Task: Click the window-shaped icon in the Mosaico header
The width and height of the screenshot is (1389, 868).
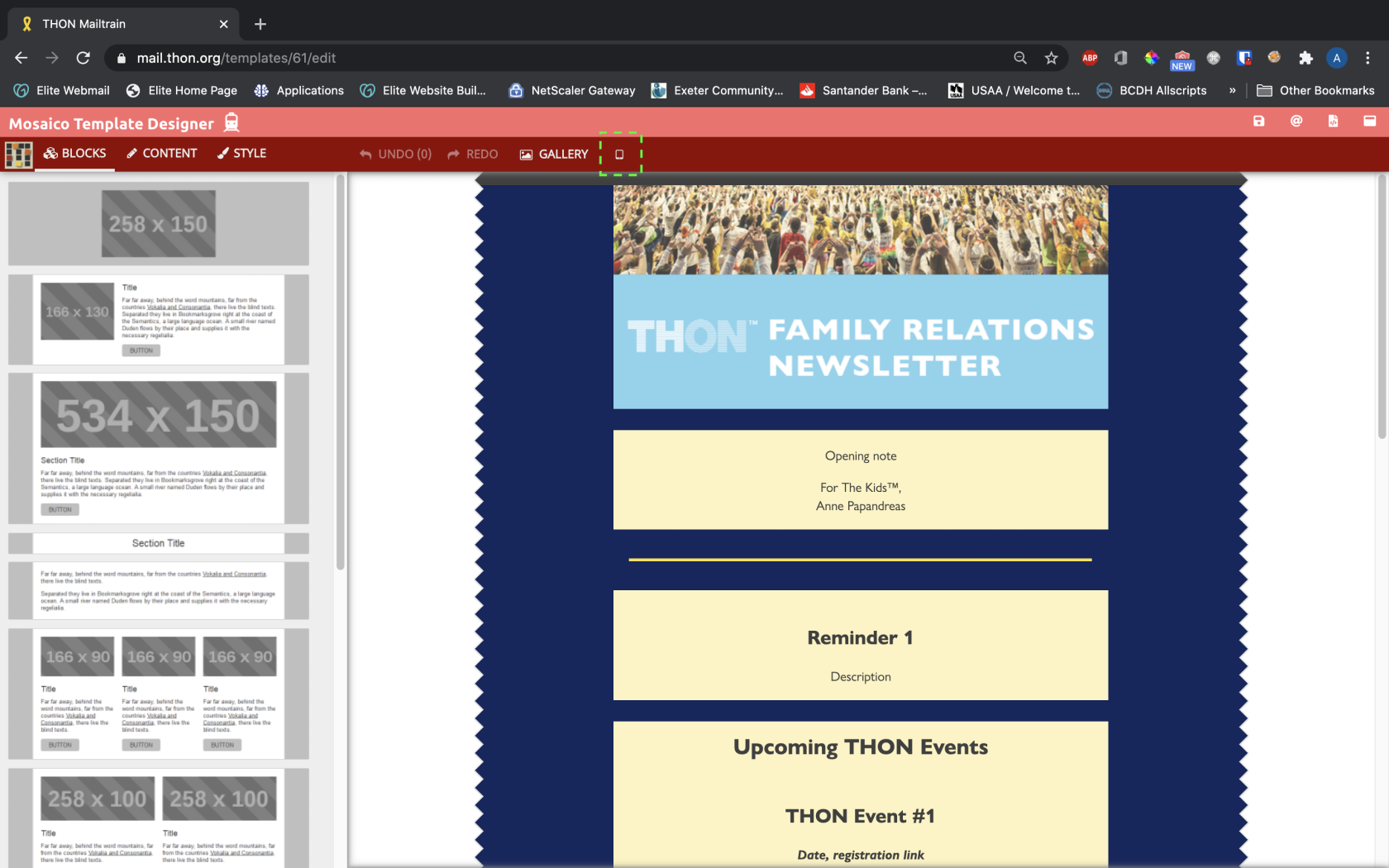Action: (x=1370, y=122)
